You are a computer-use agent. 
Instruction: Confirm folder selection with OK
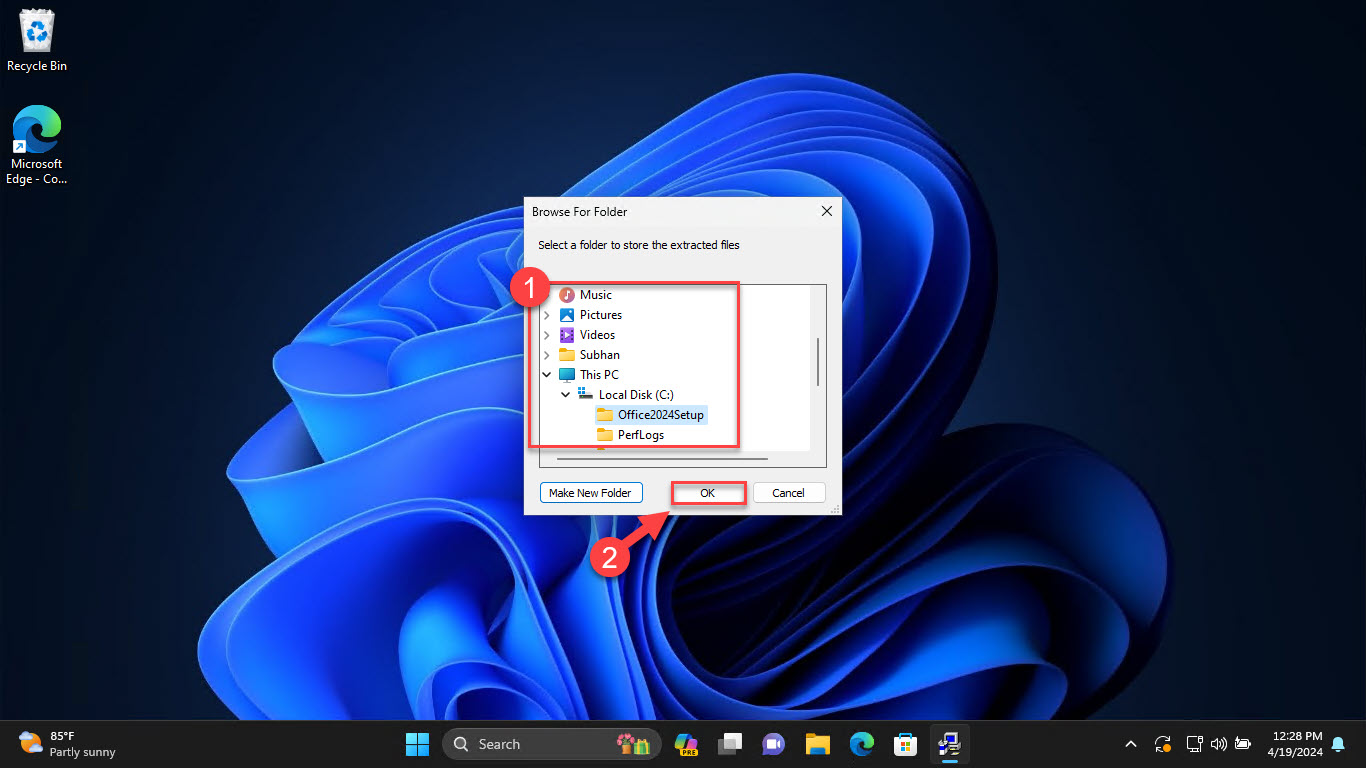tap(708, 493)
